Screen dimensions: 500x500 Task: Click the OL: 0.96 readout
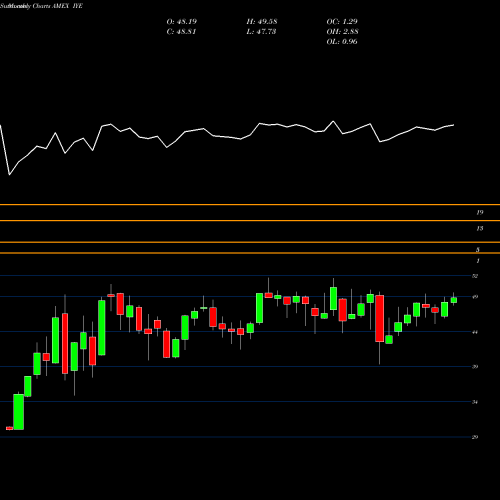coord(342,42)
